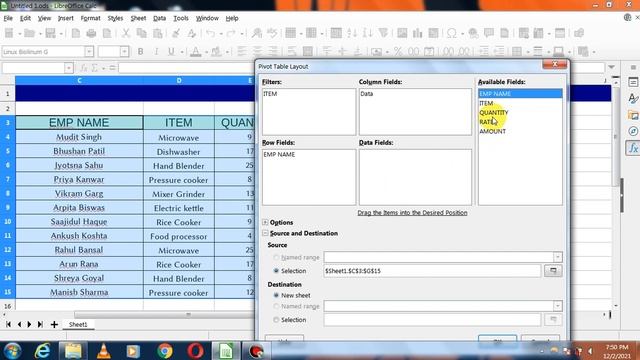Click the Special Character omega icon

click(452, 33)
